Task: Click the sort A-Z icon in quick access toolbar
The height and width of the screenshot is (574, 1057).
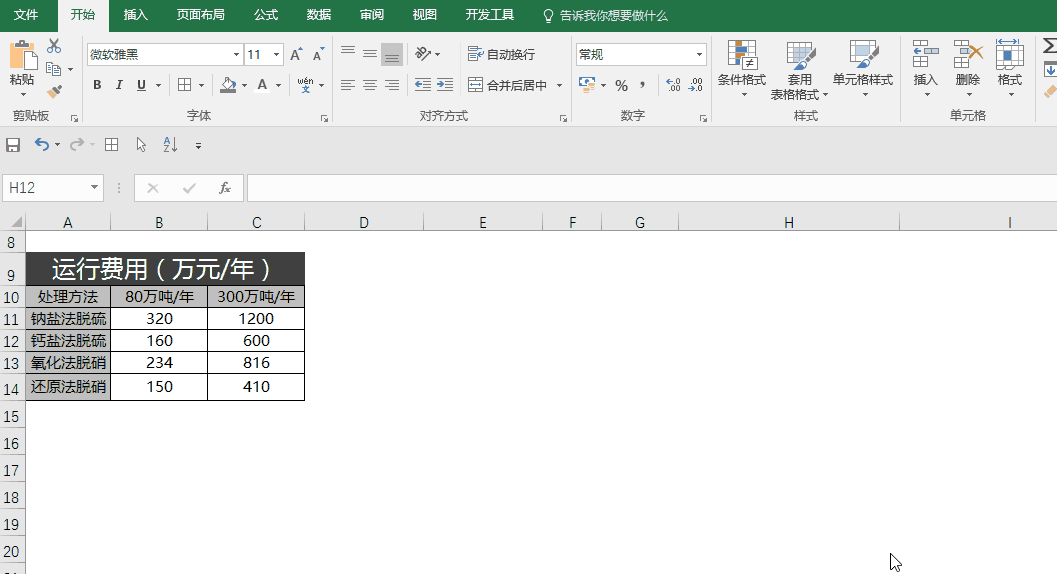Action: (x=170, y=145)
